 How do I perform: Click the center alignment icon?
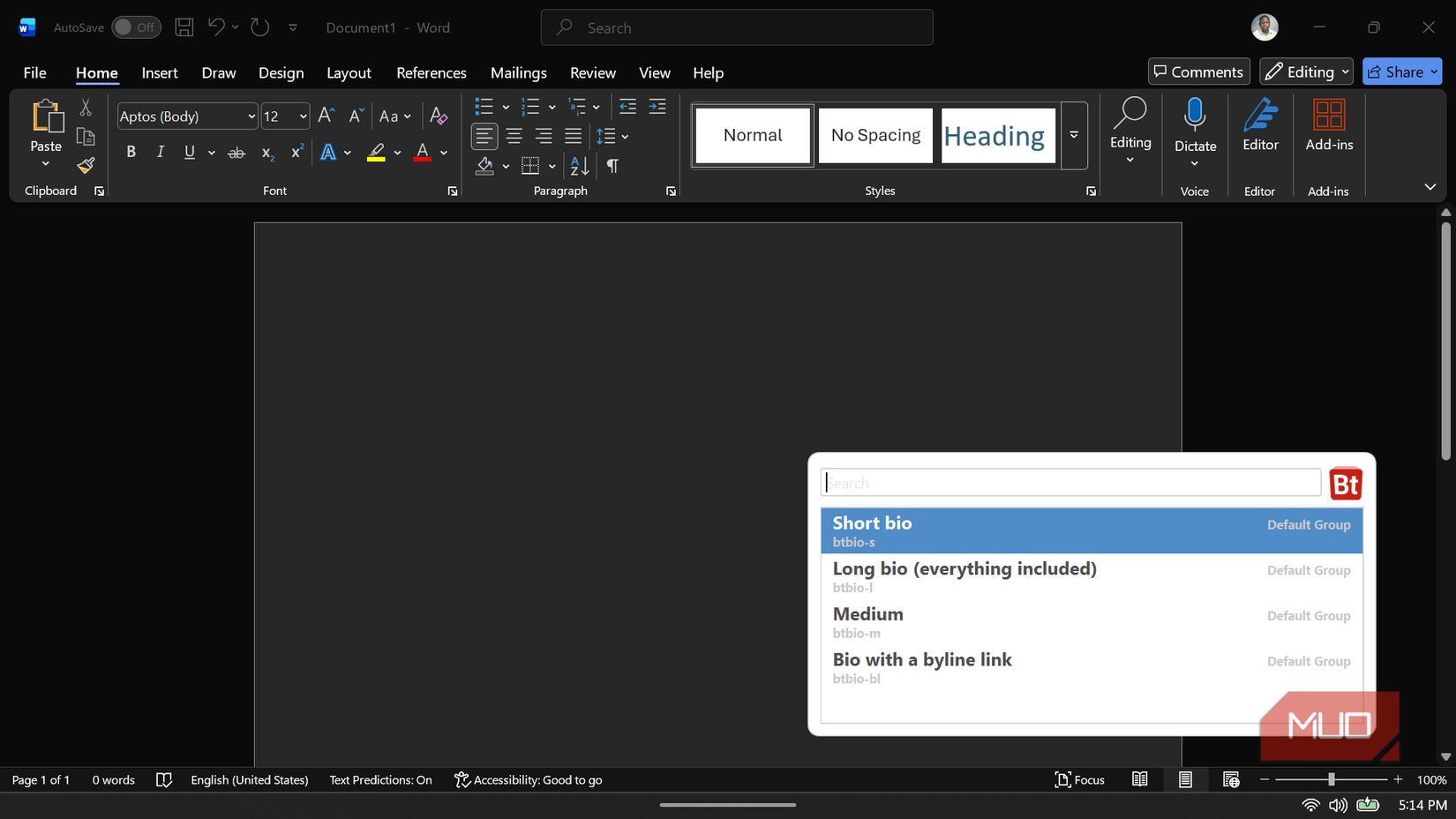tap(514, 136)
